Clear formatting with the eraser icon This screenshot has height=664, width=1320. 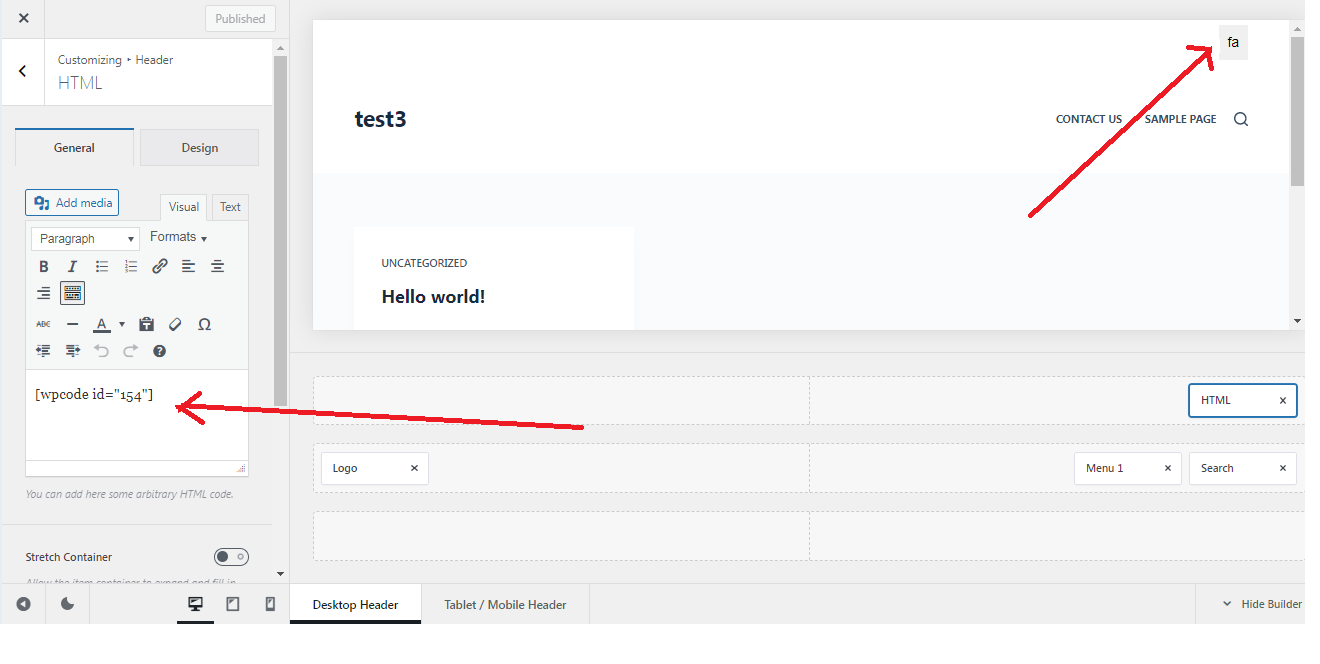175,324
